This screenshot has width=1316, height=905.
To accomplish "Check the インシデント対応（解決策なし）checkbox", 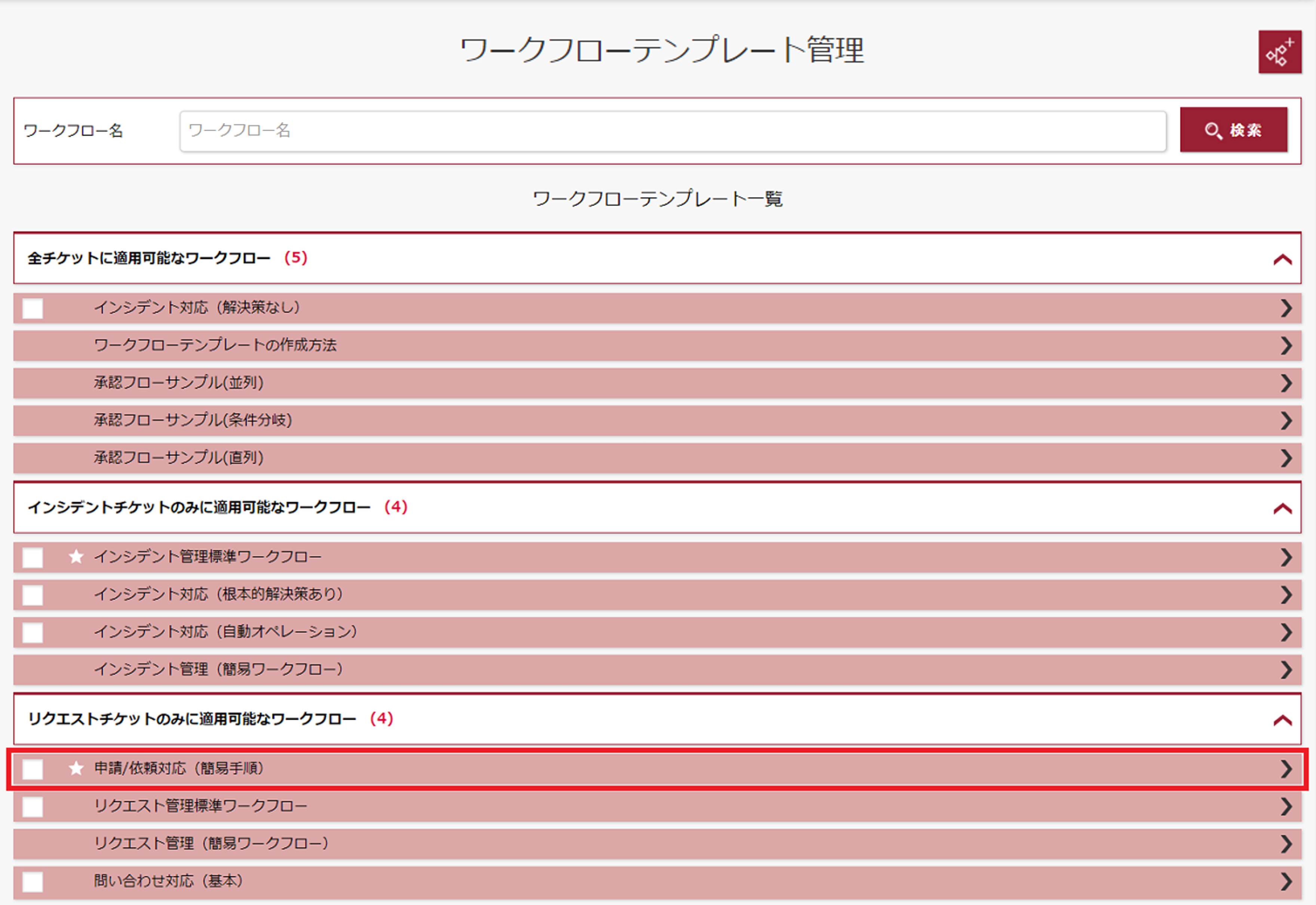I will tap(32, 308).
